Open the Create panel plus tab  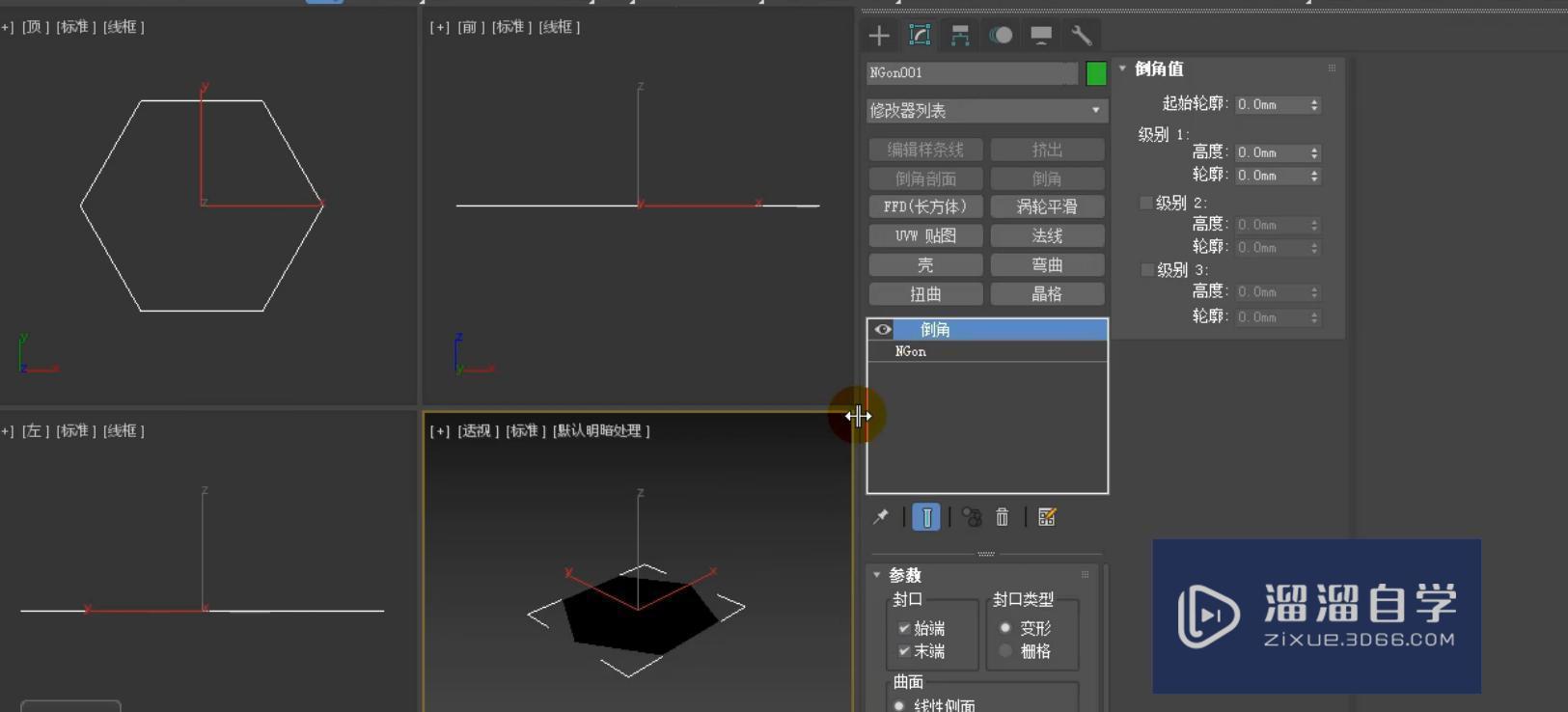[879, 36]
